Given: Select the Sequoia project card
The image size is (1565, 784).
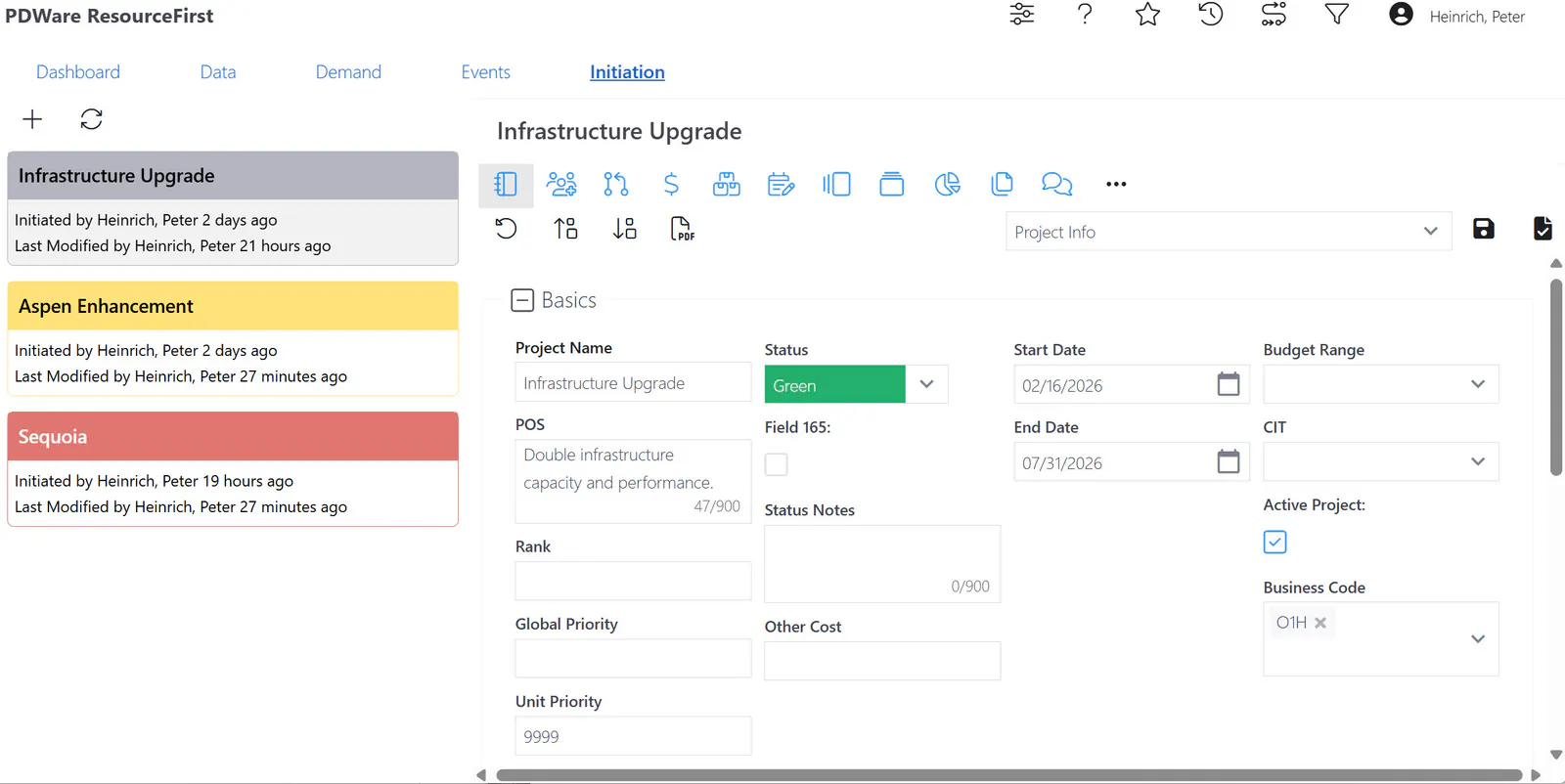Looking at the screenshot, I should [x=233, y=469].
